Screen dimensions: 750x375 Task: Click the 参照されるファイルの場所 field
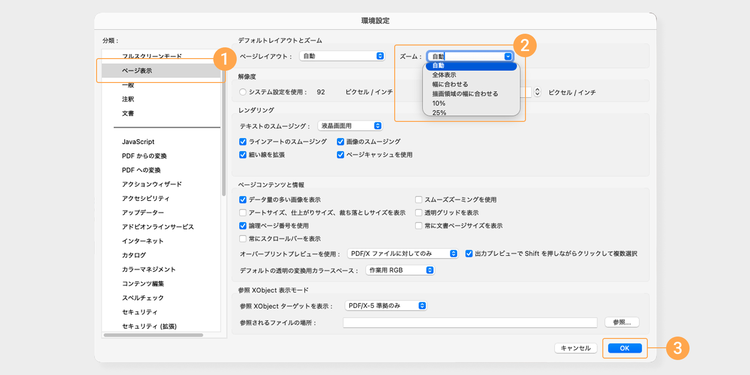tap(470, 323)
